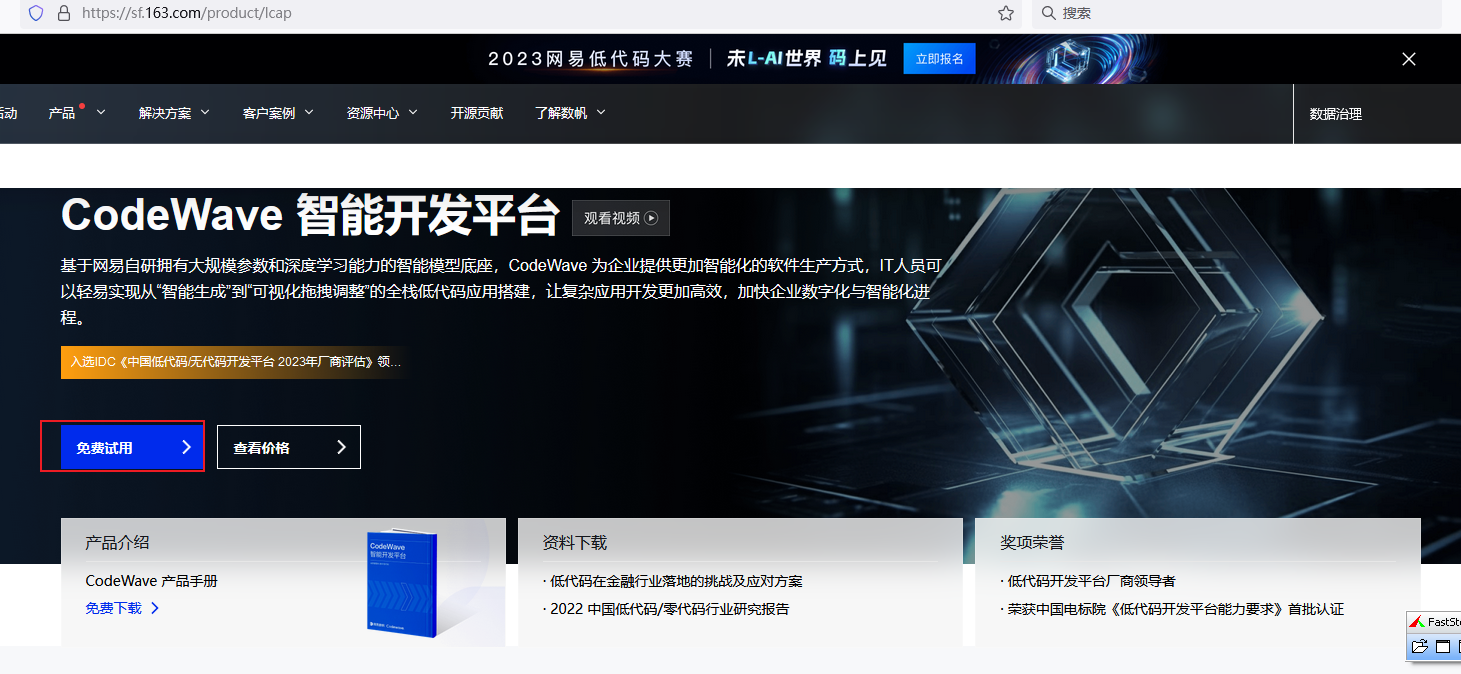The height and width of the screenshot is (674, 1461).
Task: Select 开源贡献 in the navigation bar
Action: (477, 112)
